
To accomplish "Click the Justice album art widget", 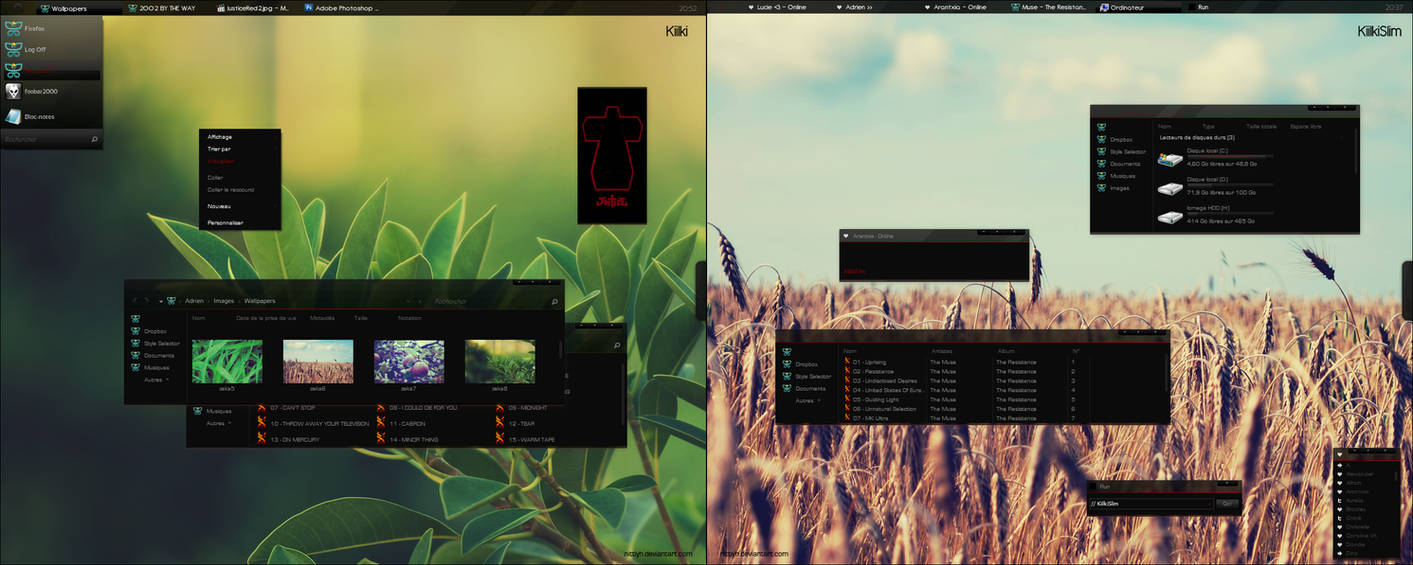I will click(612, 155).
